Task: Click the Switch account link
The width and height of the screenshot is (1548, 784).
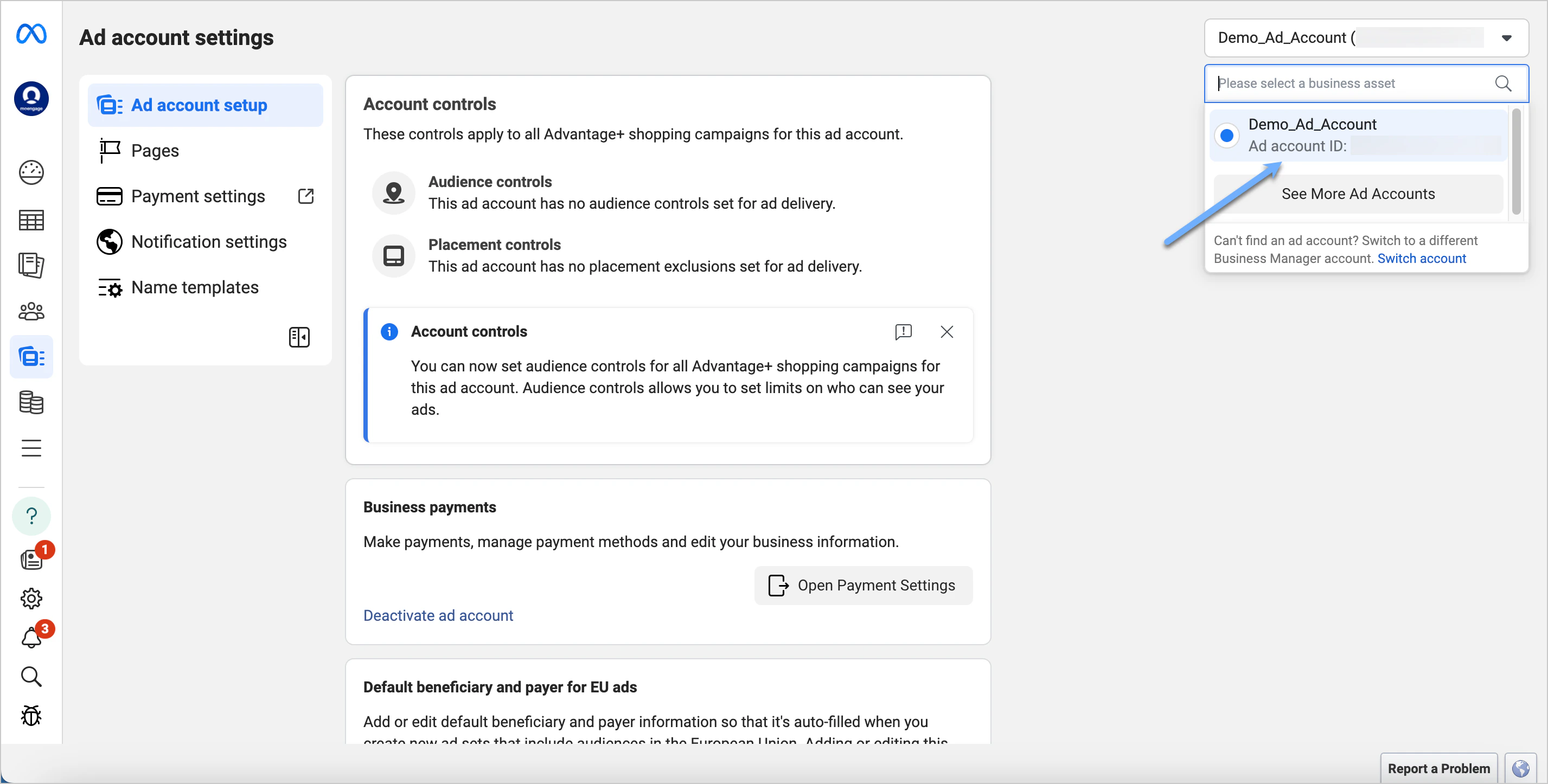Action: (x=1422, y=258)
